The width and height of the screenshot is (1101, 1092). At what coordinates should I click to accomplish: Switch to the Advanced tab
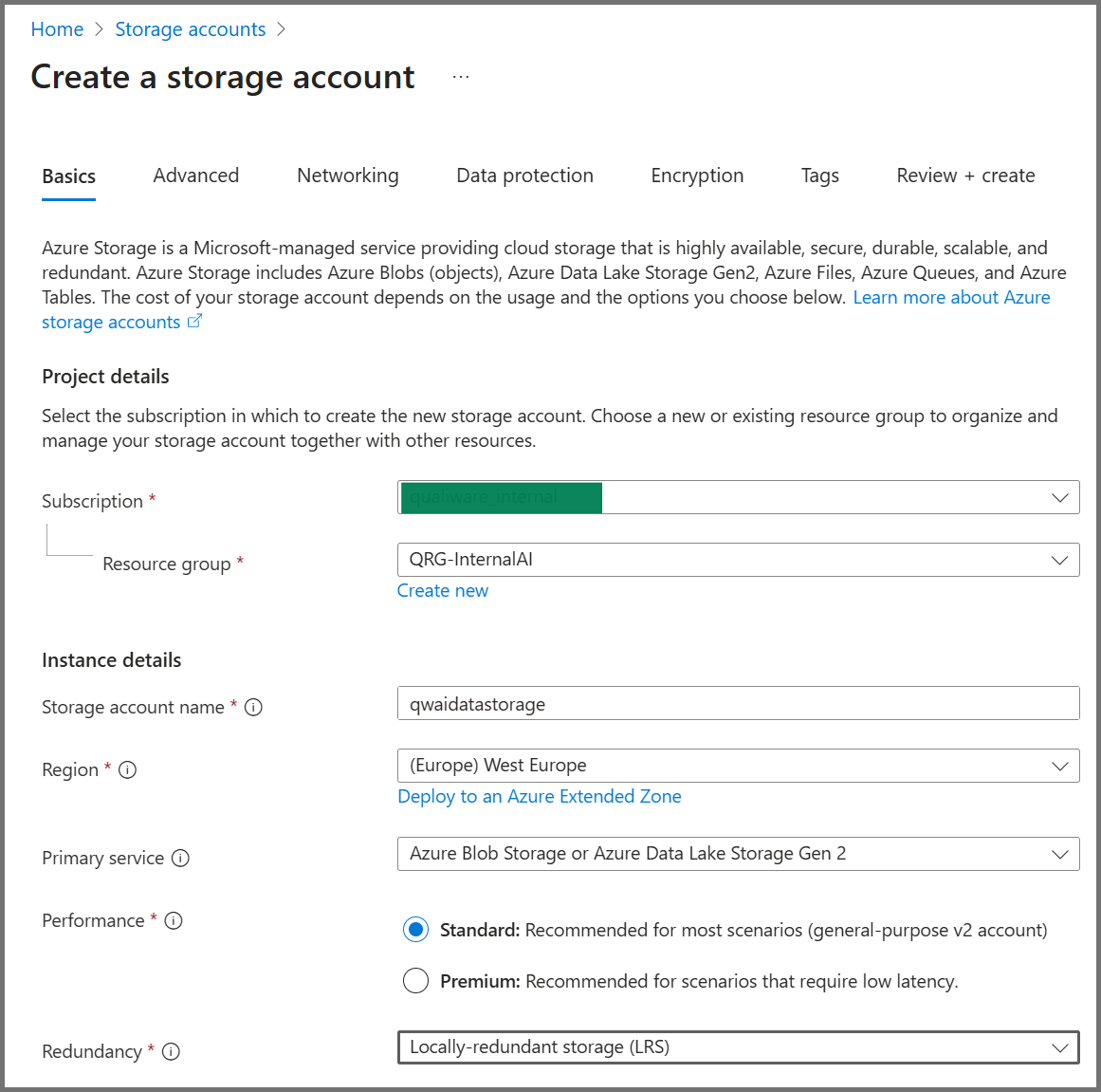tap(196, 176)
